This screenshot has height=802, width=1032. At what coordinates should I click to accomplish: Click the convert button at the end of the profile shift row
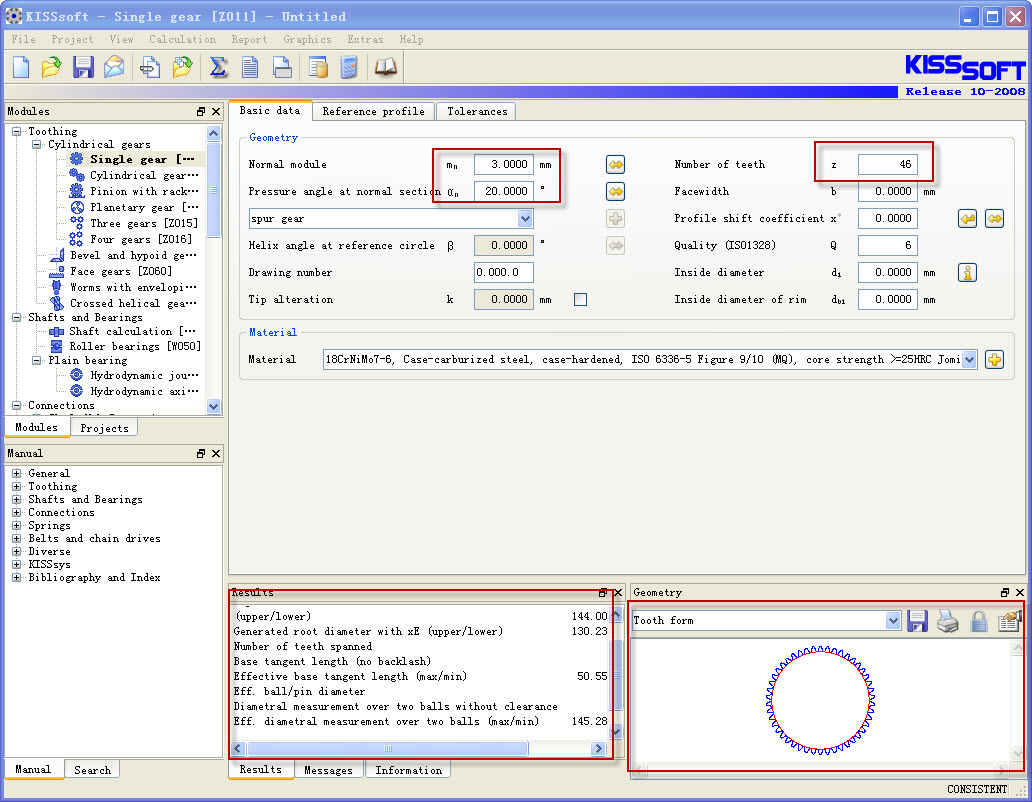994,218
